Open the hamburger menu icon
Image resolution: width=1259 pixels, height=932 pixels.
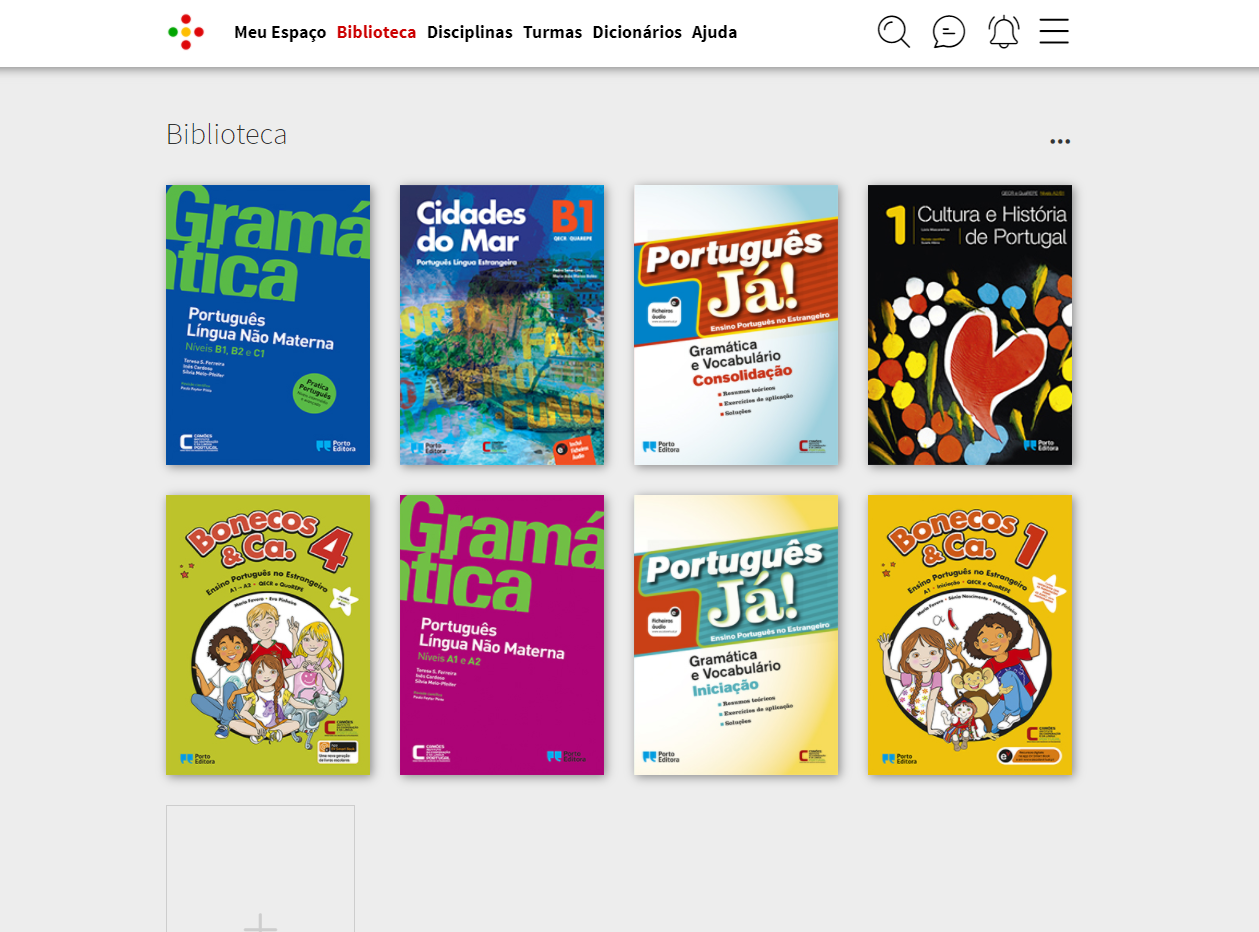point(1054,31)
